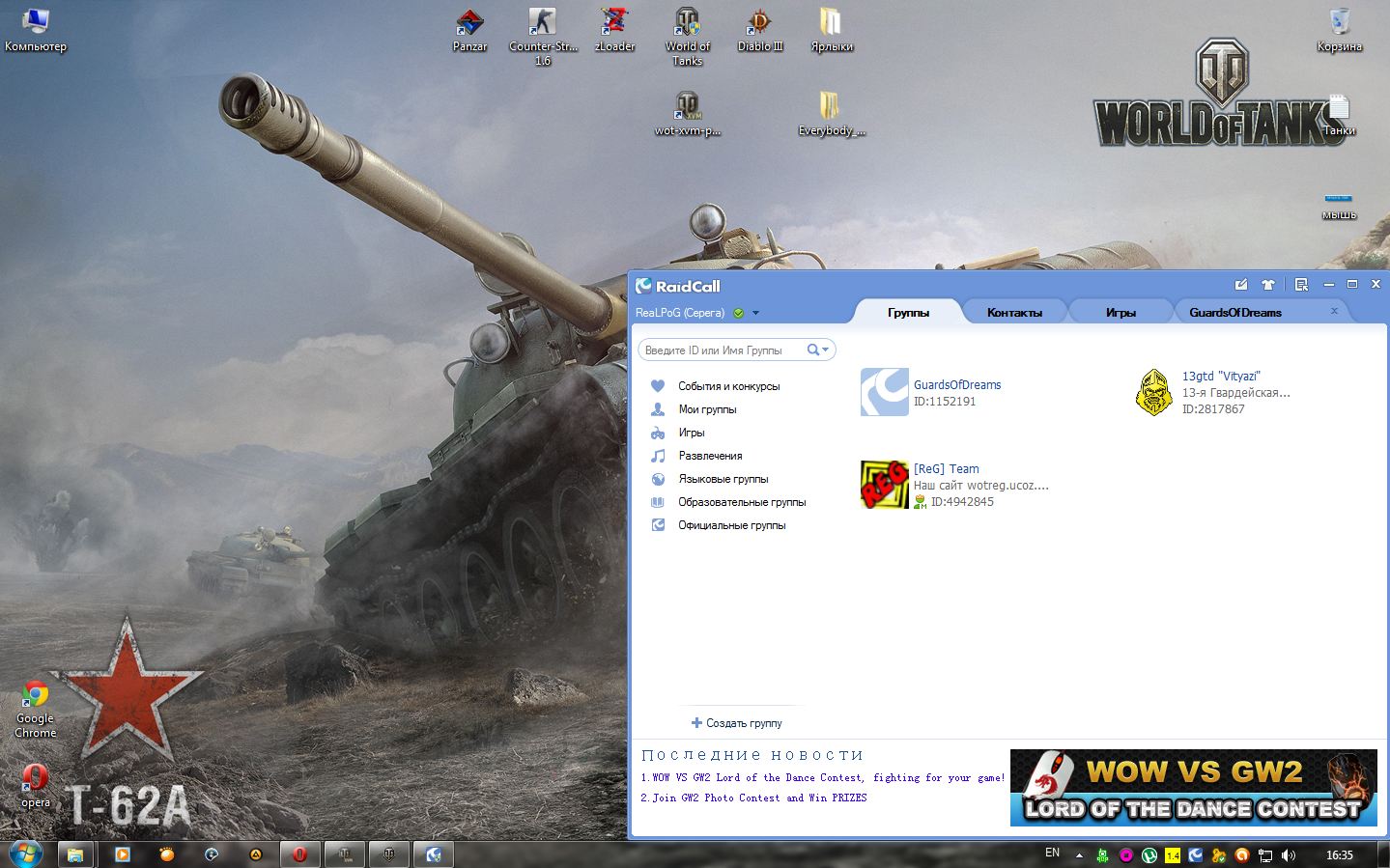Screen dimensions: 1390x868
Task: Open Join GW2 Photo Contest news link
Action: pyautogui.click(x=753, y=798)
